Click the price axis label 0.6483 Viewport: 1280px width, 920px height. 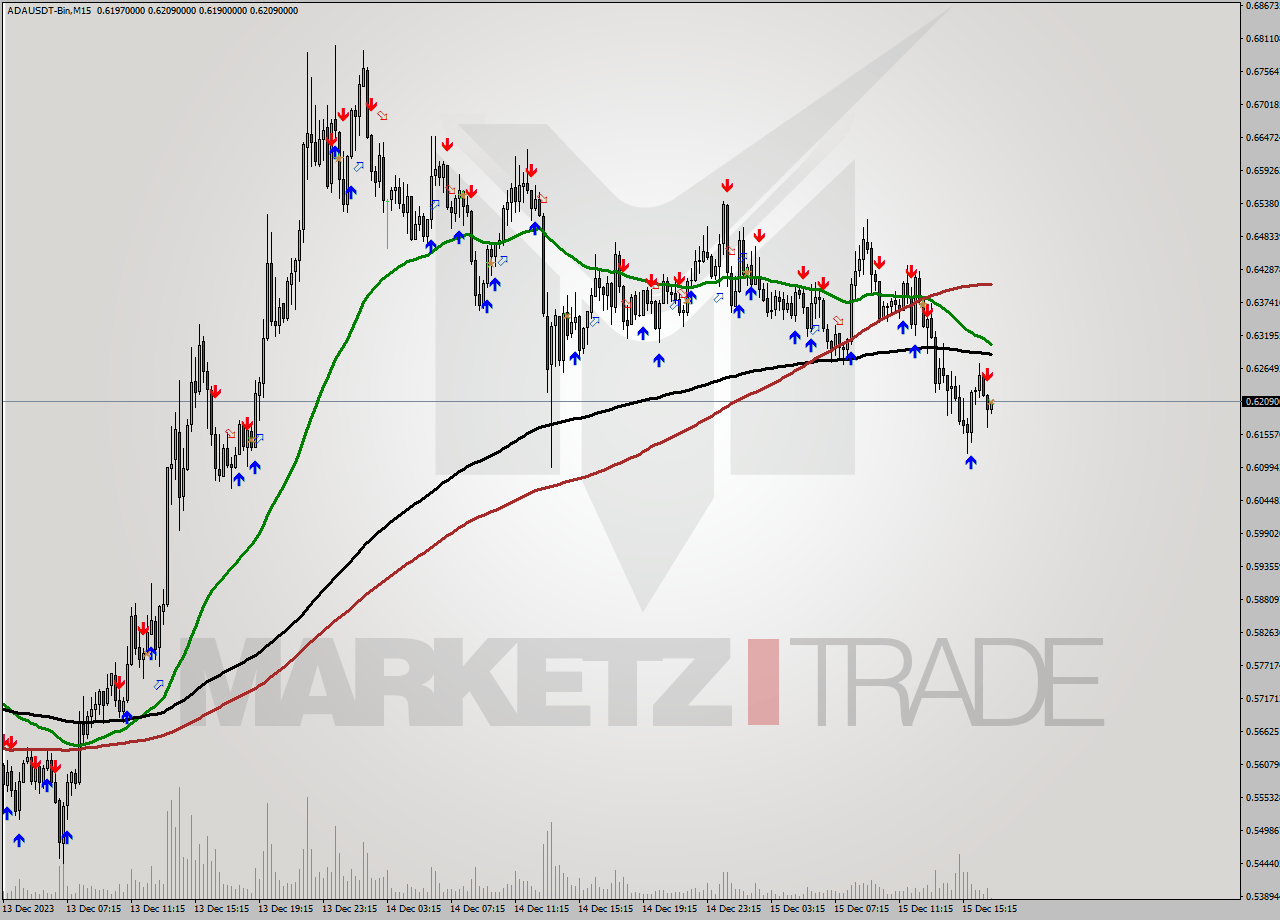point(1263,236)
